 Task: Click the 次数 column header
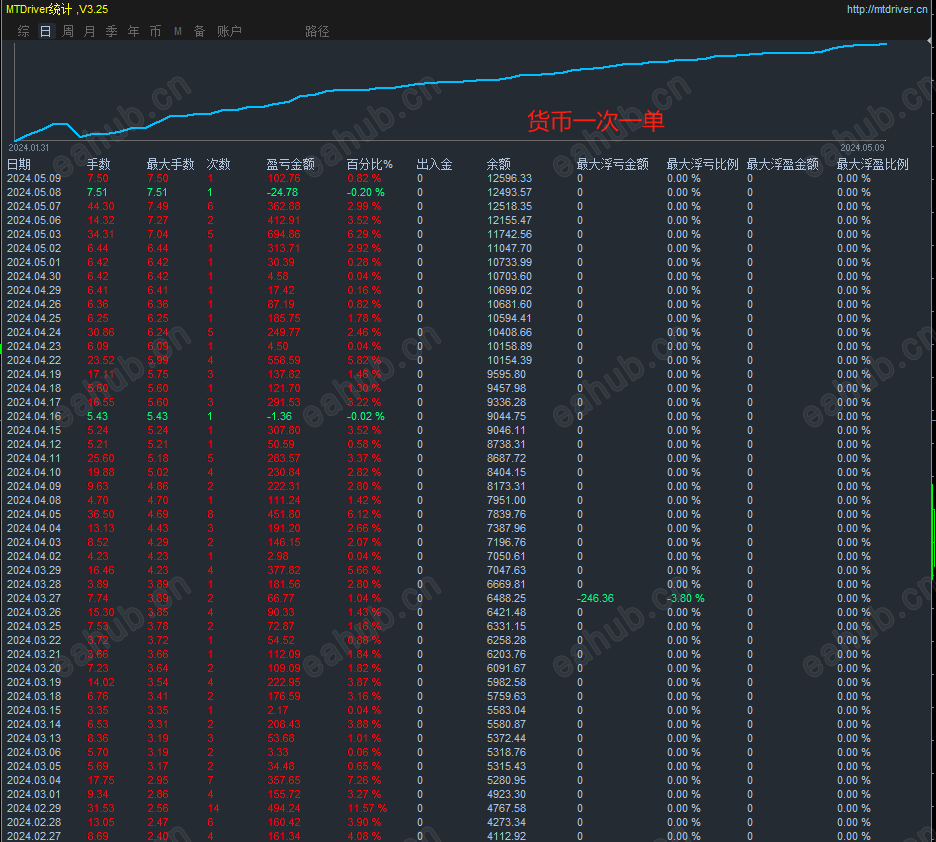point(218,164)
